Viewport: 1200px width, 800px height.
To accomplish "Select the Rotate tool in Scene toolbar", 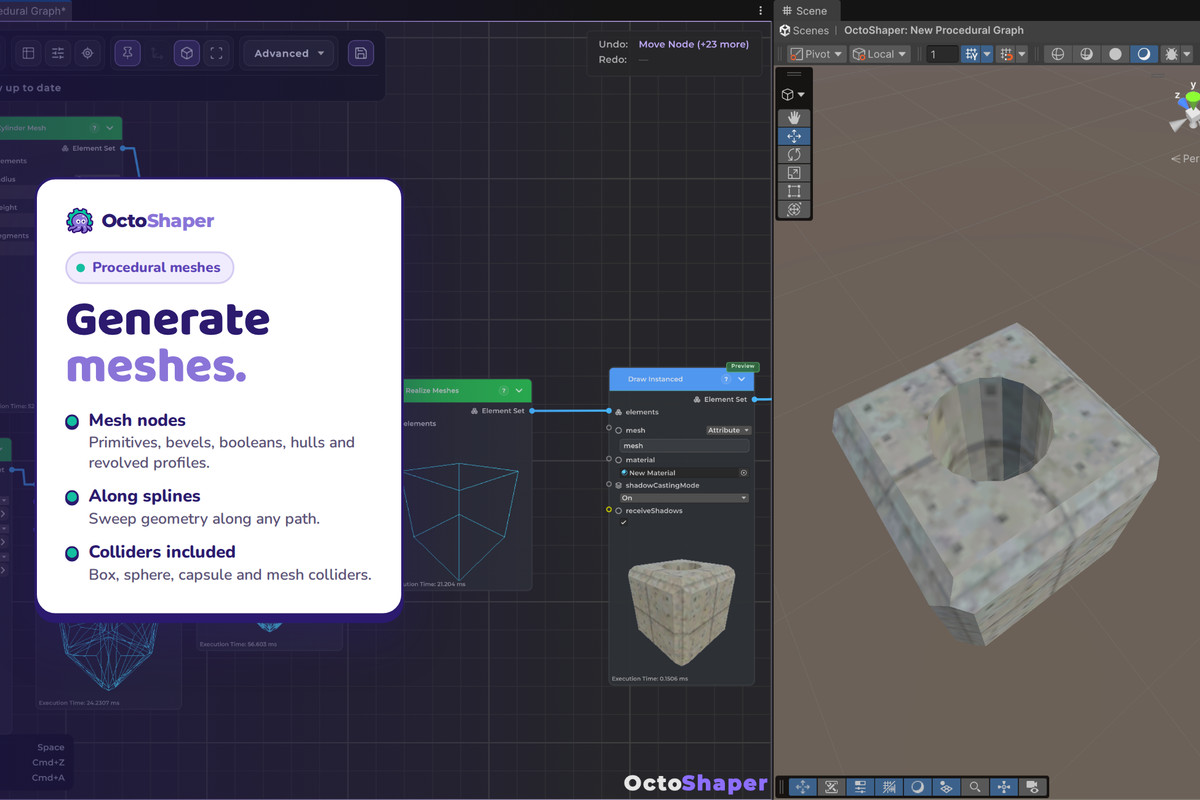I will pos(794,154).
